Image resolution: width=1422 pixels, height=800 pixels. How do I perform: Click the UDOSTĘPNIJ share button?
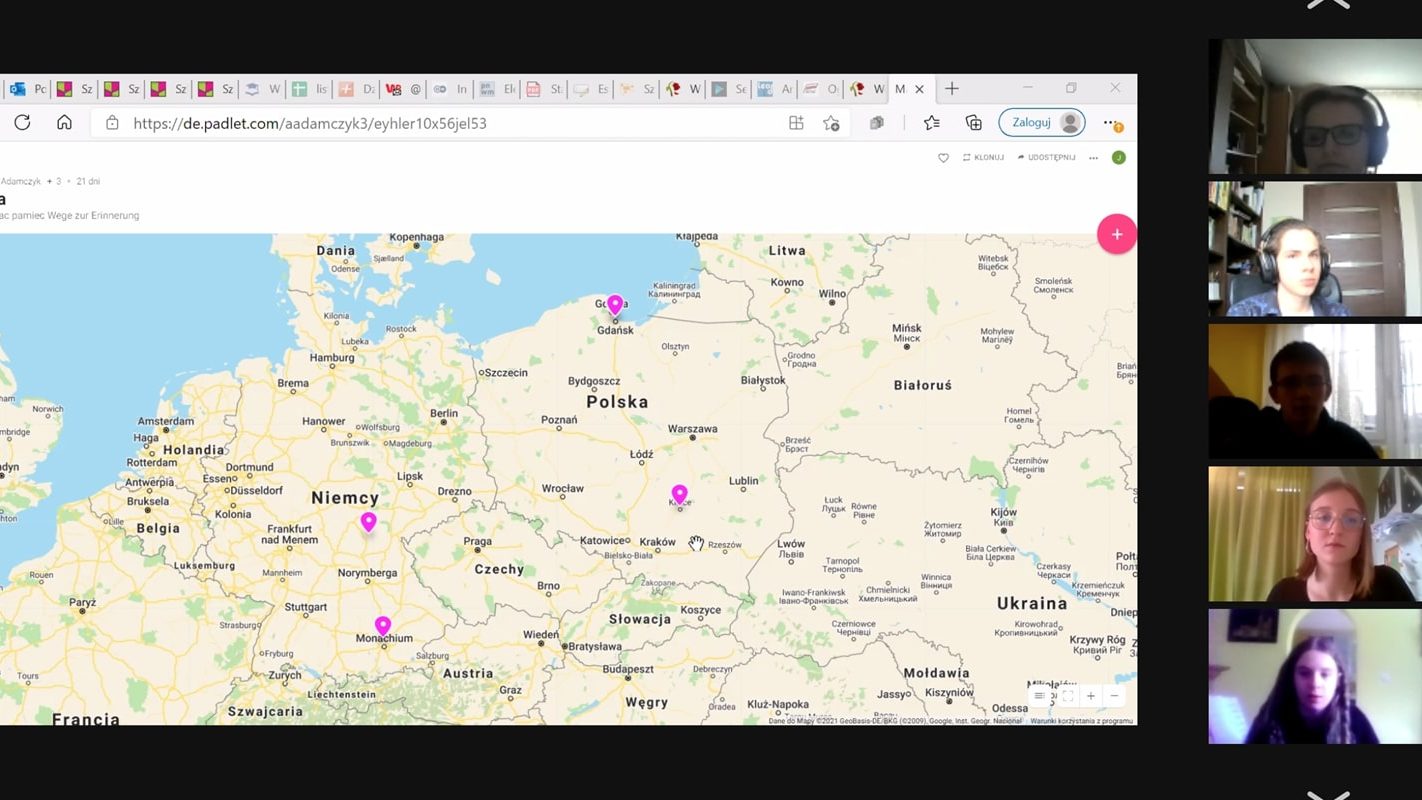pyautogui.click(x=1046, y=158)
